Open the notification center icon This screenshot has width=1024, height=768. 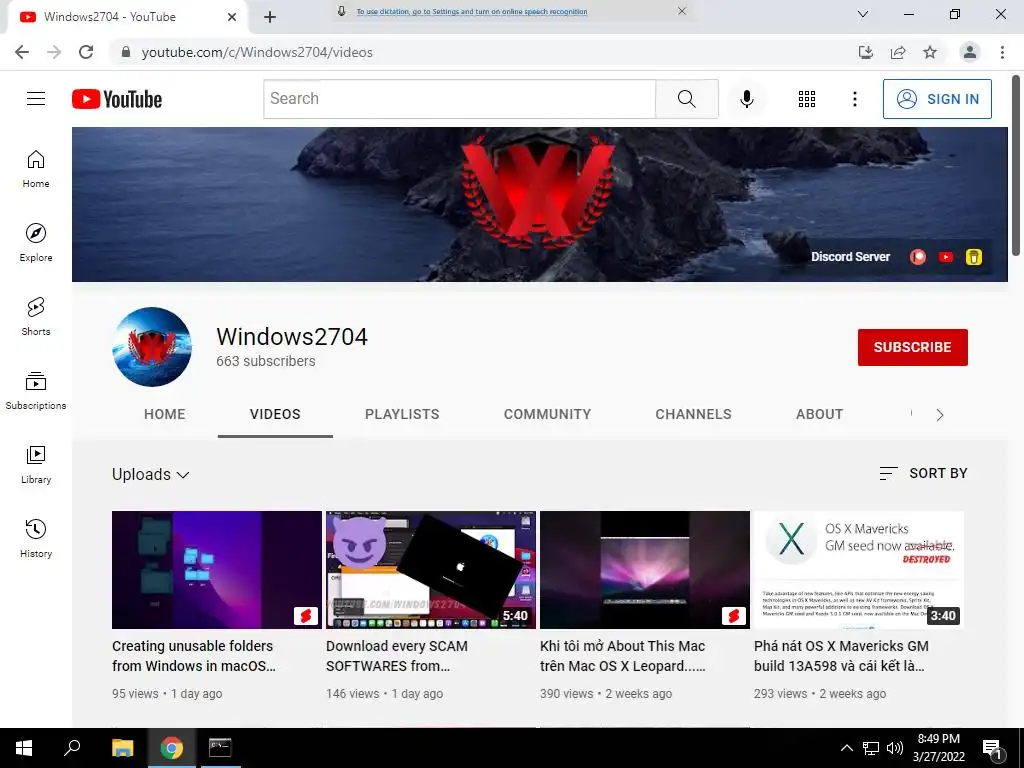pos(992,749)
